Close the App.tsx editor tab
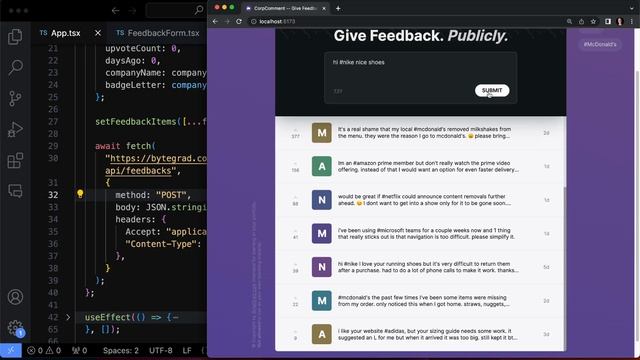This screenshot has width=640, height=360. click(98, 33)
